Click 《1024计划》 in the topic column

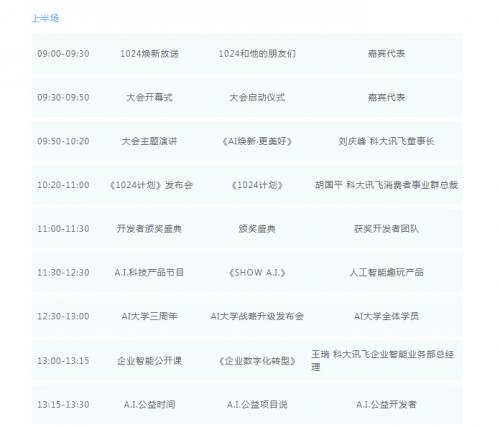pos(257,185)
